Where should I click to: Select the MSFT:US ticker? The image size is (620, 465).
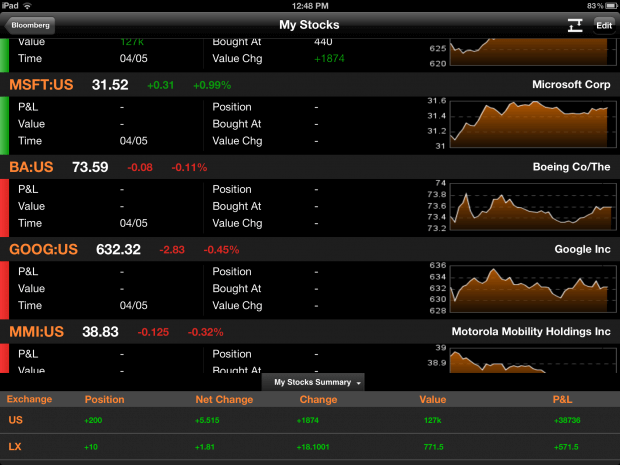coord(41,85)
